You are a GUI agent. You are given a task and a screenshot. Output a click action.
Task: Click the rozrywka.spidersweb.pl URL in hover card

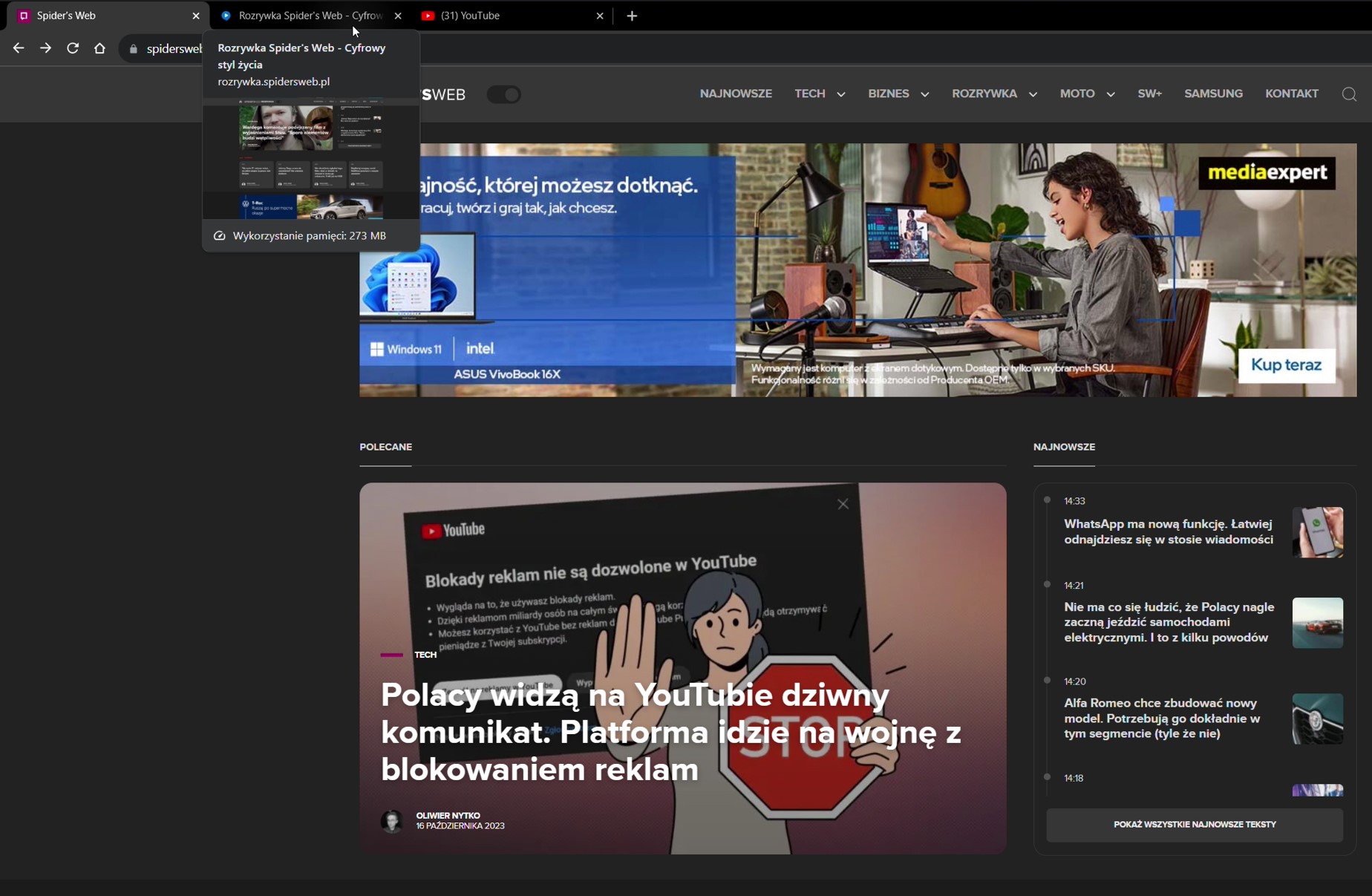coord(273,82)
